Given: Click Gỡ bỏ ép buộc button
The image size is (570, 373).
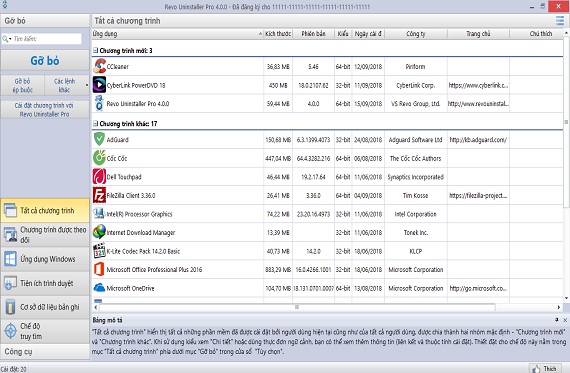Looking at the screenshot, I should [23, 85].
